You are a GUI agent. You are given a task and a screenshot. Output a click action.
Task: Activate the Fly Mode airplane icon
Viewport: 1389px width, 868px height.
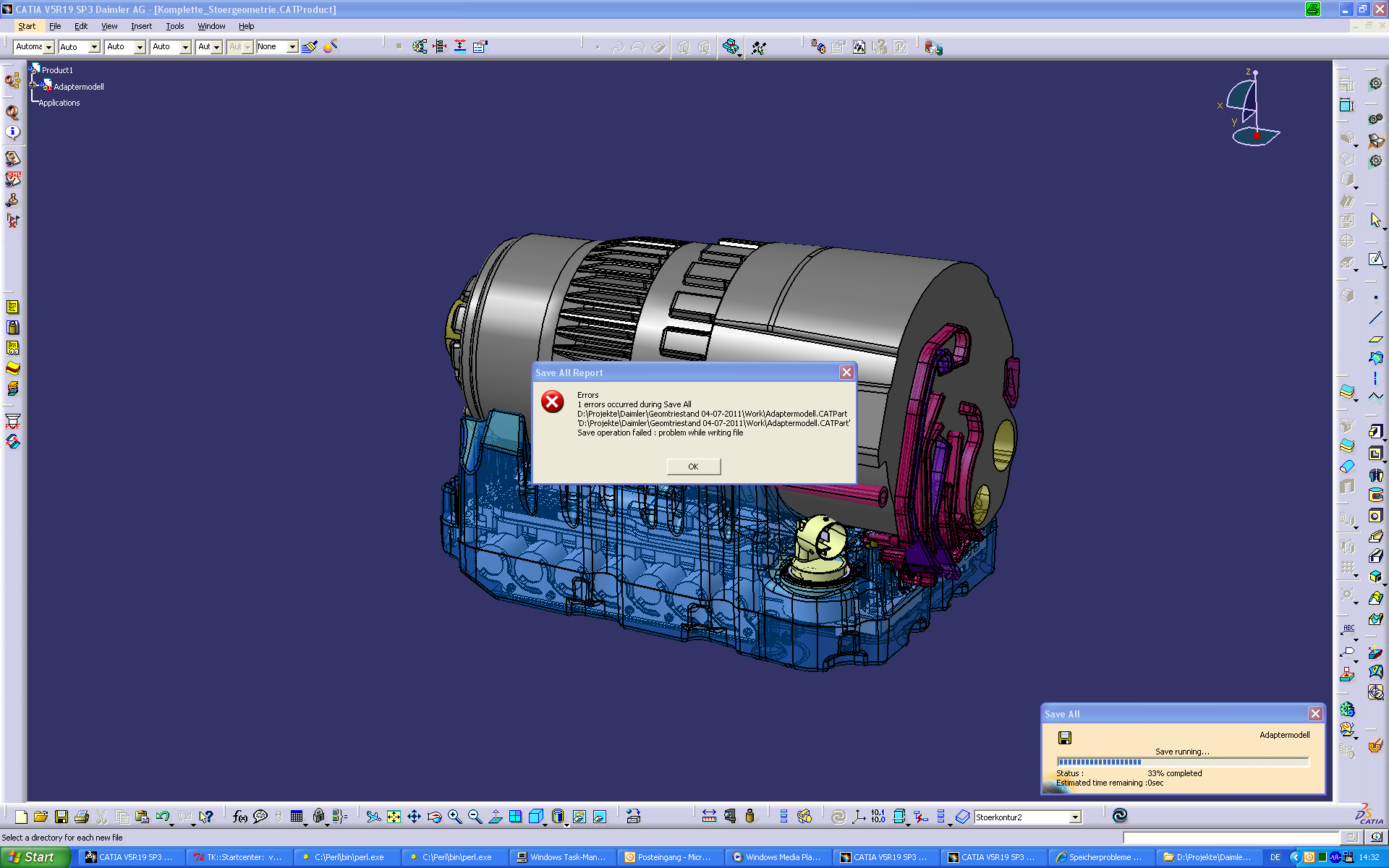(x=373, y=817)
